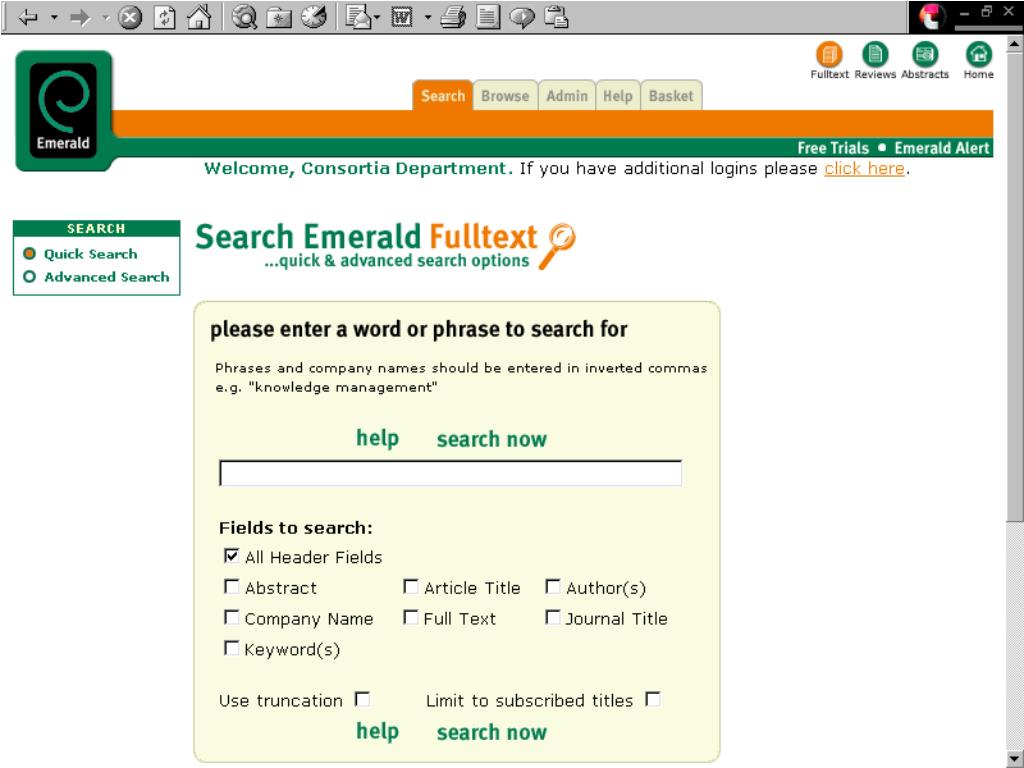Expand the Back button history dropdown
Screen dimensions: 1024x768
54,17
